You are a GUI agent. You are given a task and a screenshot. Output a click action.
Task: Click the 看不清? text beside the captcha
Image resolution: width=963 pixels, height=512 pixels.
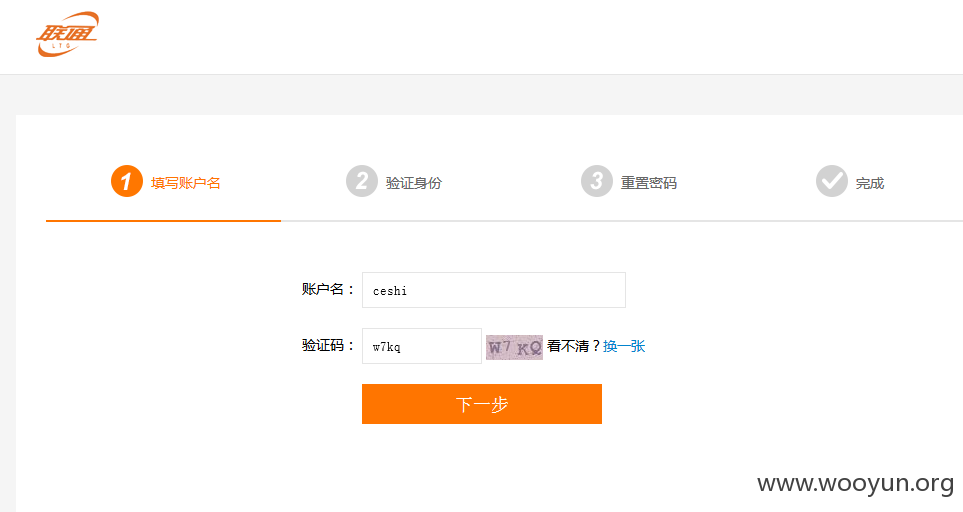[574, 346]
